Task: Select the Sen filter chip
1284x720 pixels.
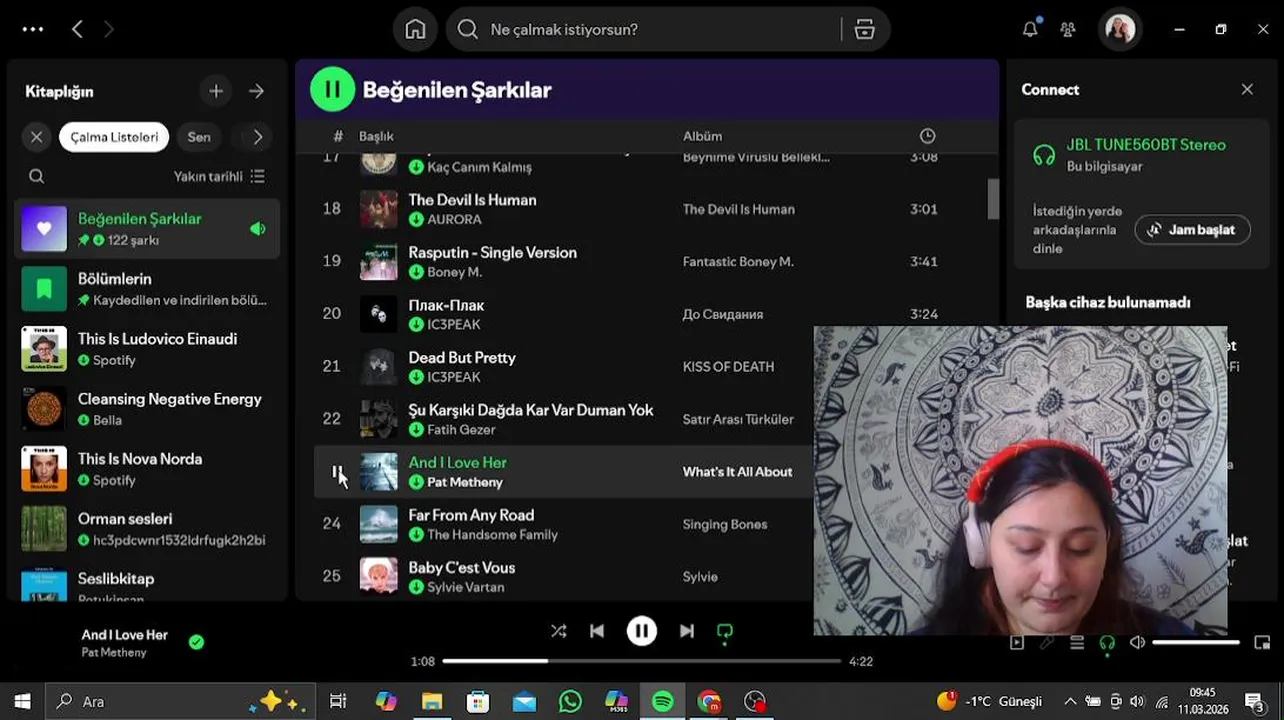Action: tap(199, 137)
